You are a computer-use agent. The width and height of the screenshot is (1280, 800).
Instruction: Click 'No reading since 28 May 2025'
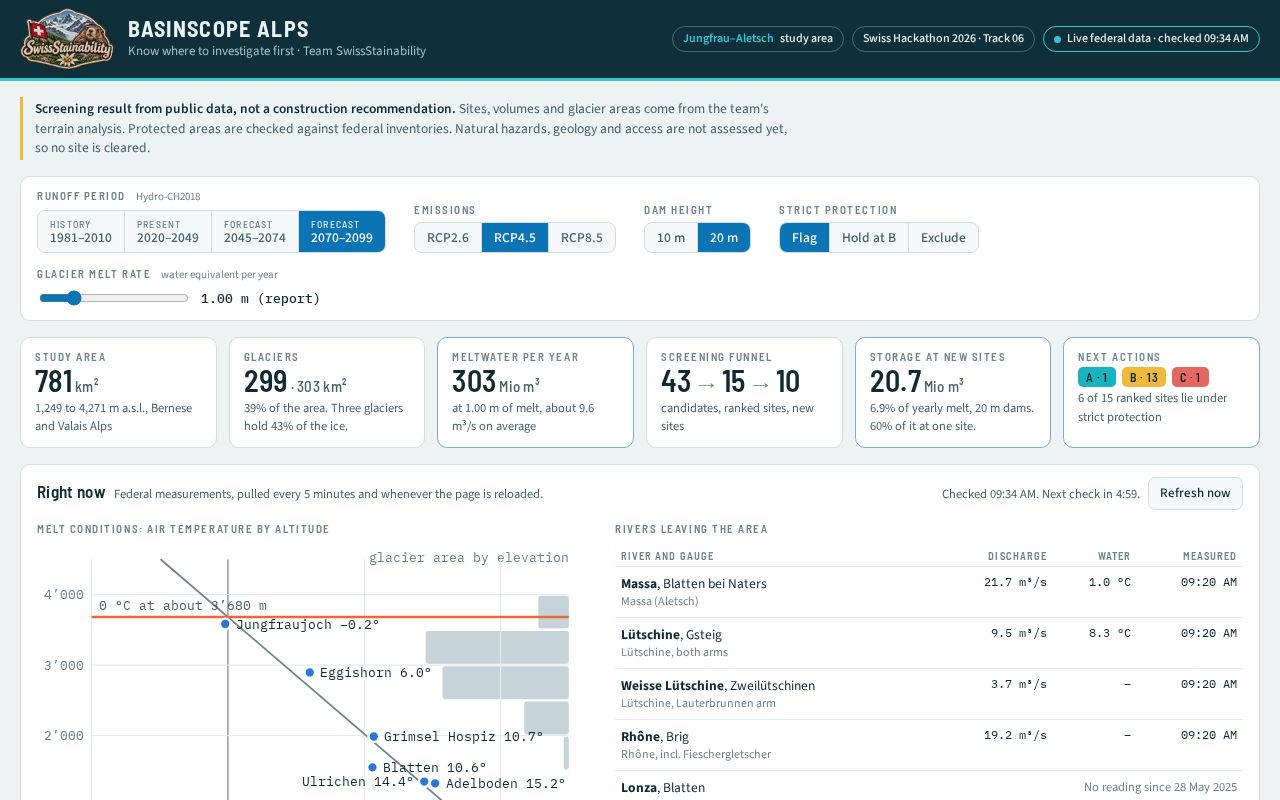1160,787
